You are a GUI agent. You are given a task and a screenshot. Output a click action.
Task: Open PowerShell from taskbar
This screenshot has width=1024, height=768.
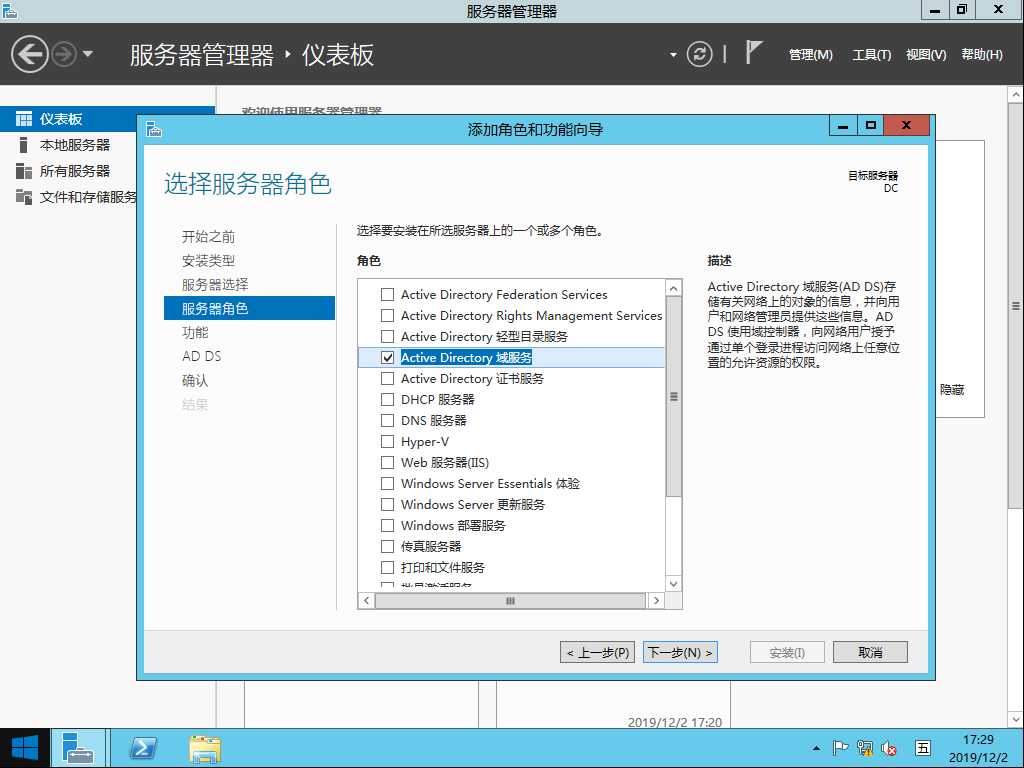142,748
